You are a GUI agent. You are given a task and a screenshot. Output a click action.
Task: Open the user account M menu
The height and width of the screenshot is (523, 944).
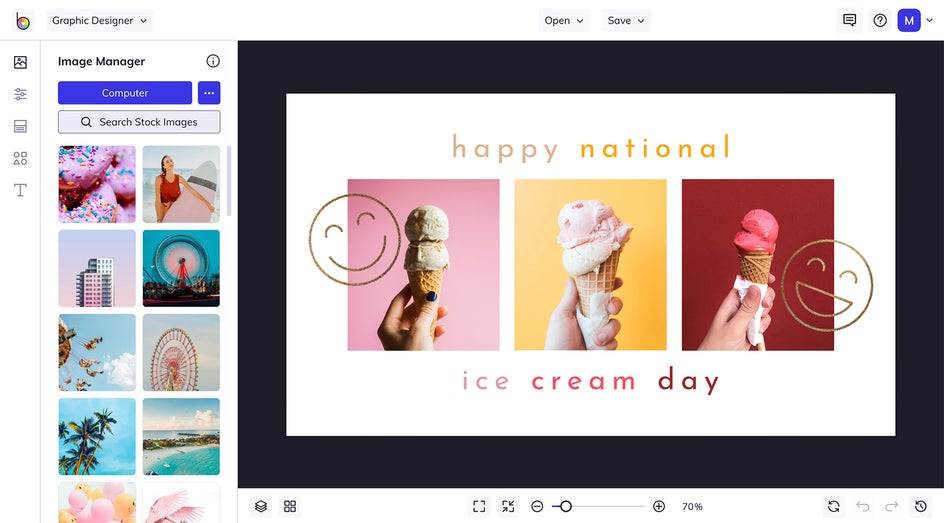(909, 20)
